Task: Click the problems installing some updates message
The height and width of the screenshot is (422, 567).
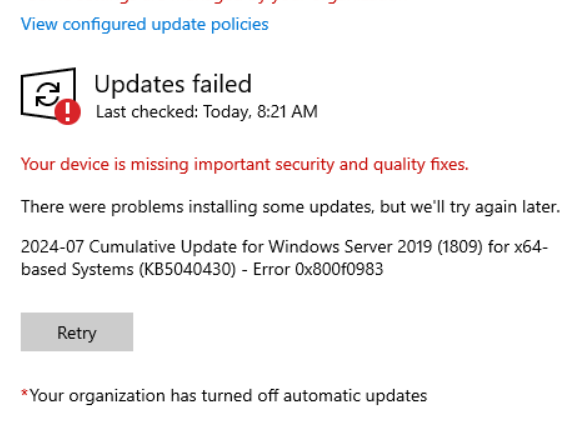Action: (290, 207)
